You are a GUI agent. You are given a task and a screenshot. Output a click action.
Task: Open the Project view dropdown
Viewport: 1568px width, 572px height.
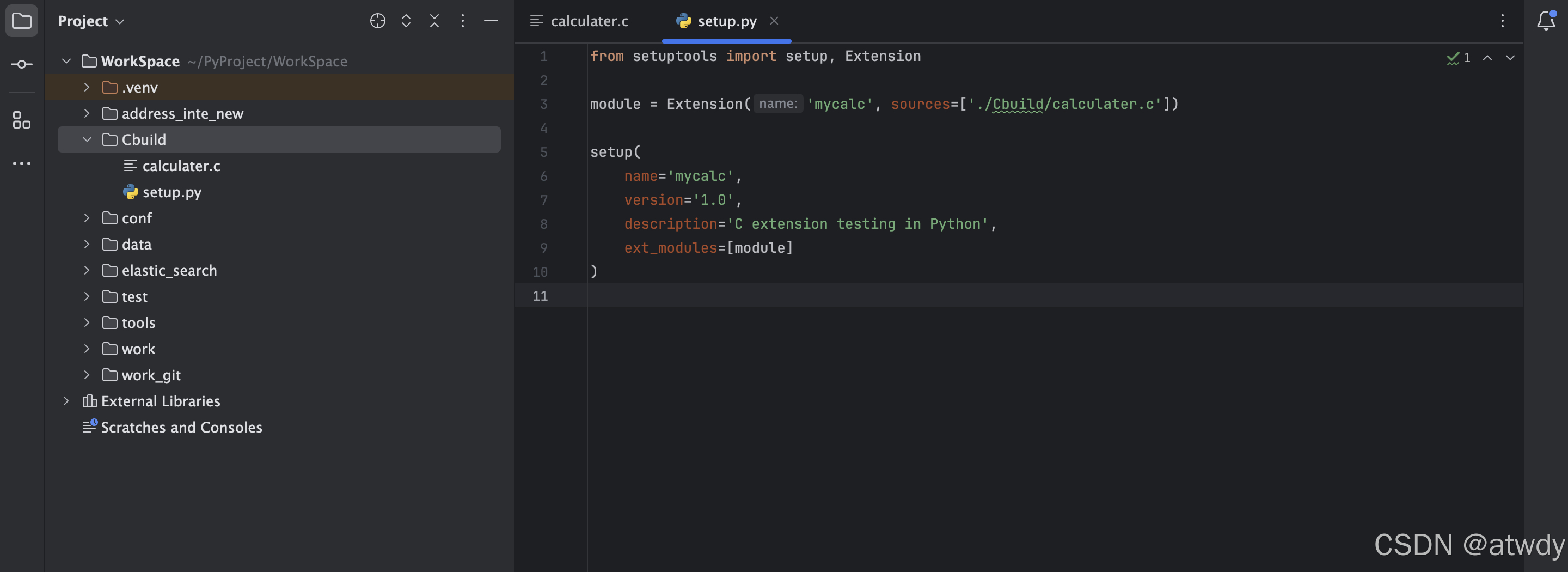(x=91, y=21)
